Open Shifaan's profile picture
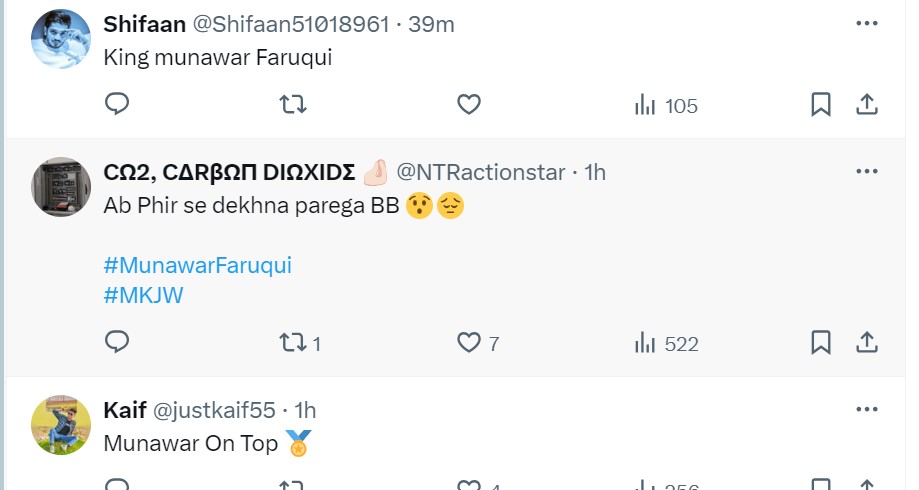Viewport: 919px width, 490px height. point(61,41)
